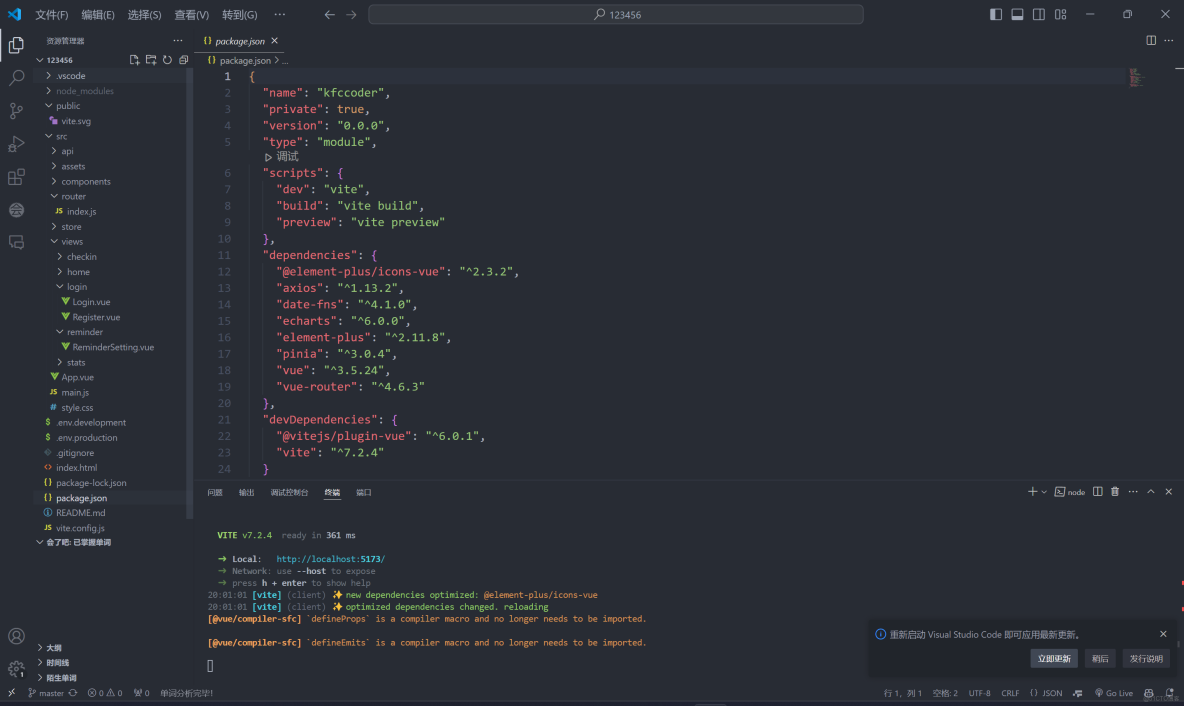Click the New File icon in explorer
Image resolution: width=1184 pixels, height=706 pixels.
pyautogui.click(x=134, y=60)
